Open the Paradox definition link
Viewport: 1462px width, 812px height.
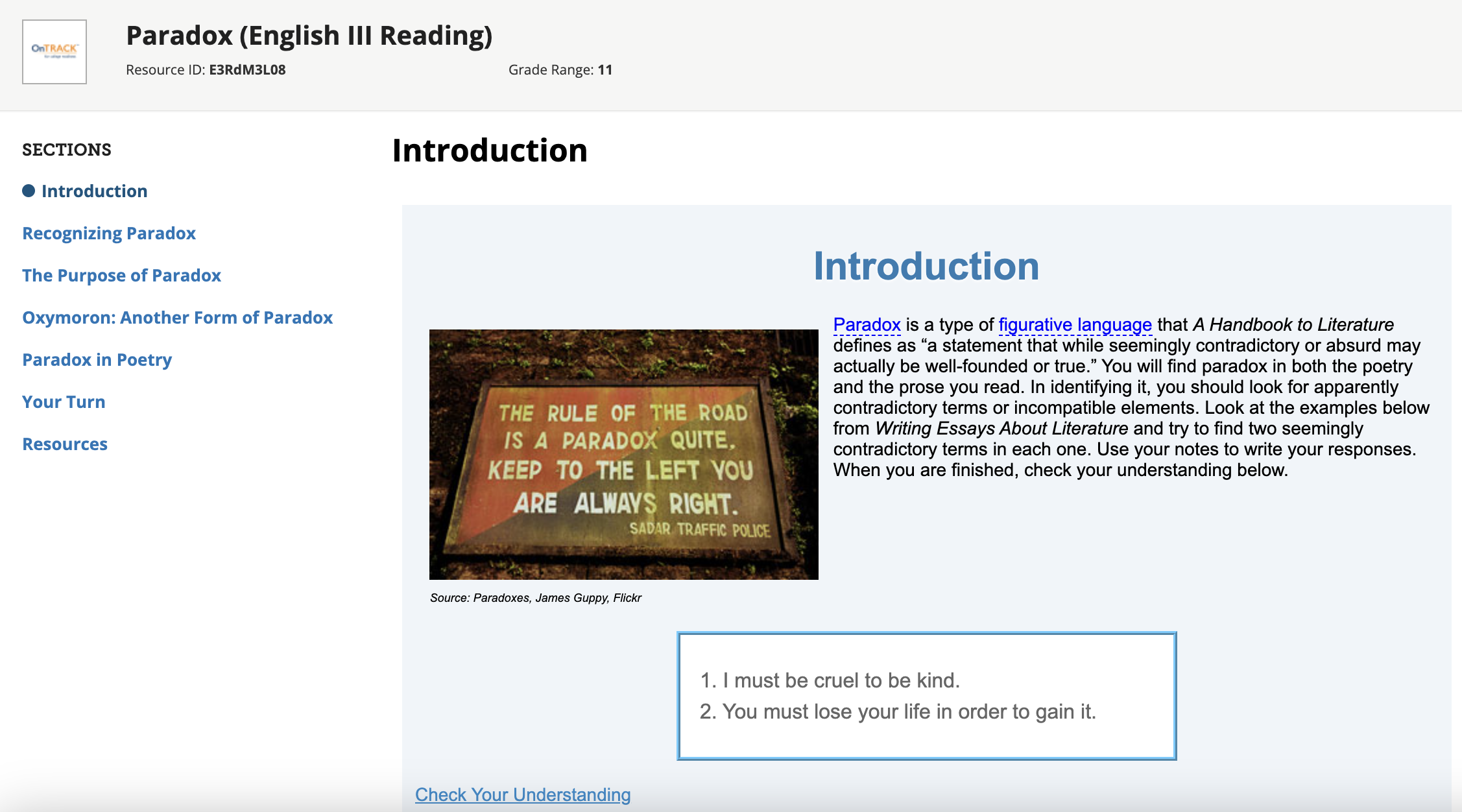click(866, 325)
